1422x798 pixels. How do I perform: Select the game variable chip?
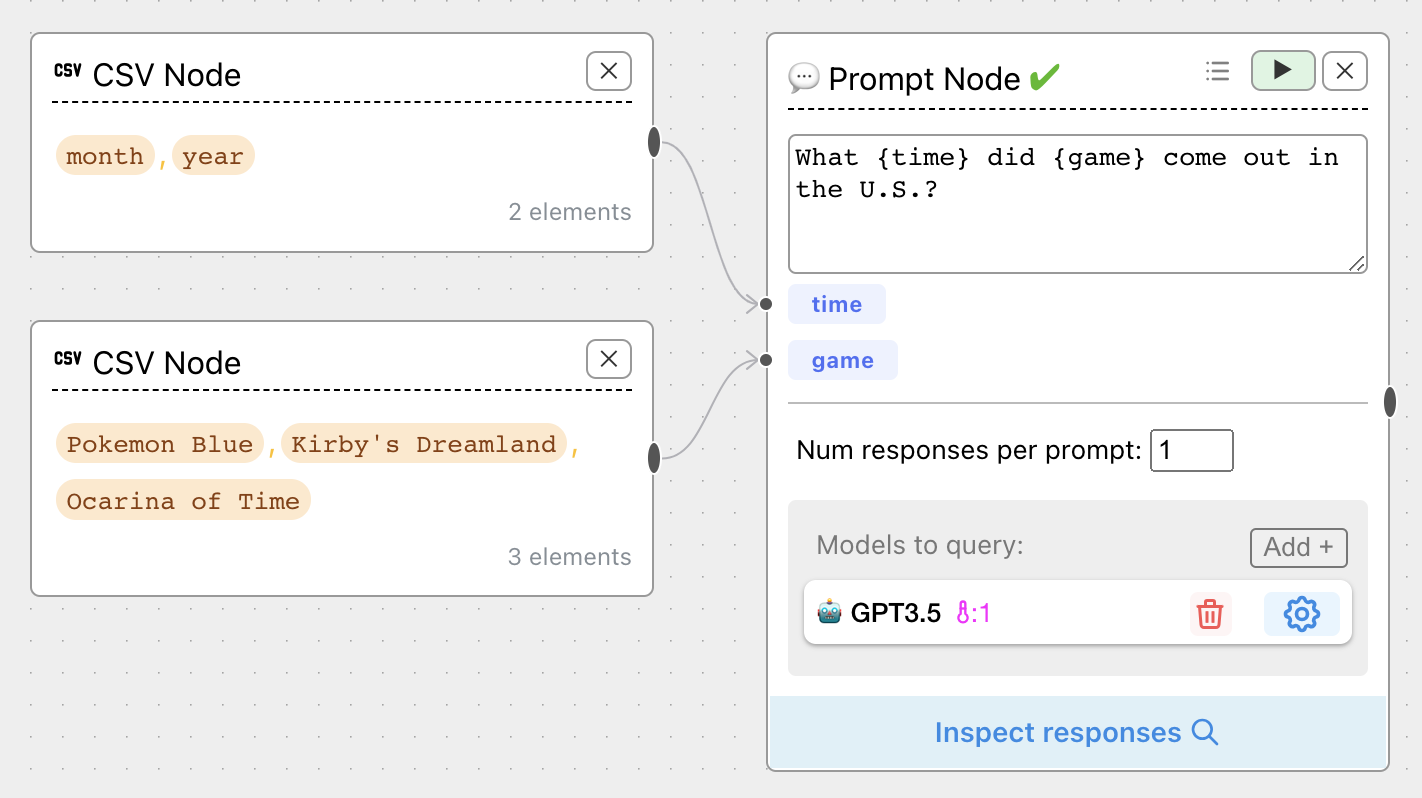pos(843,360)
